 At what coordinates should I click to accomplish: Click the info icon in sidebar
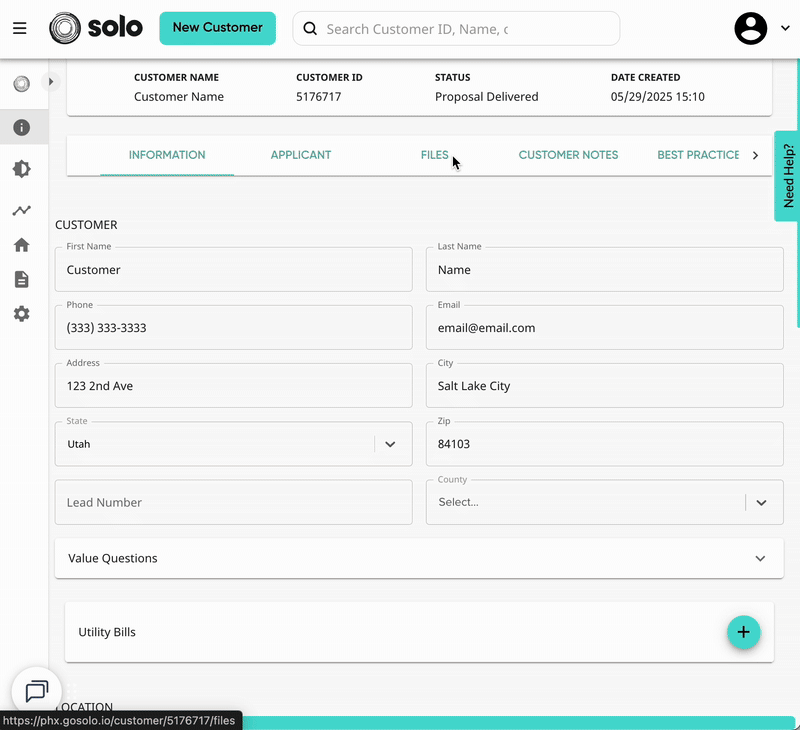(21, 127)
